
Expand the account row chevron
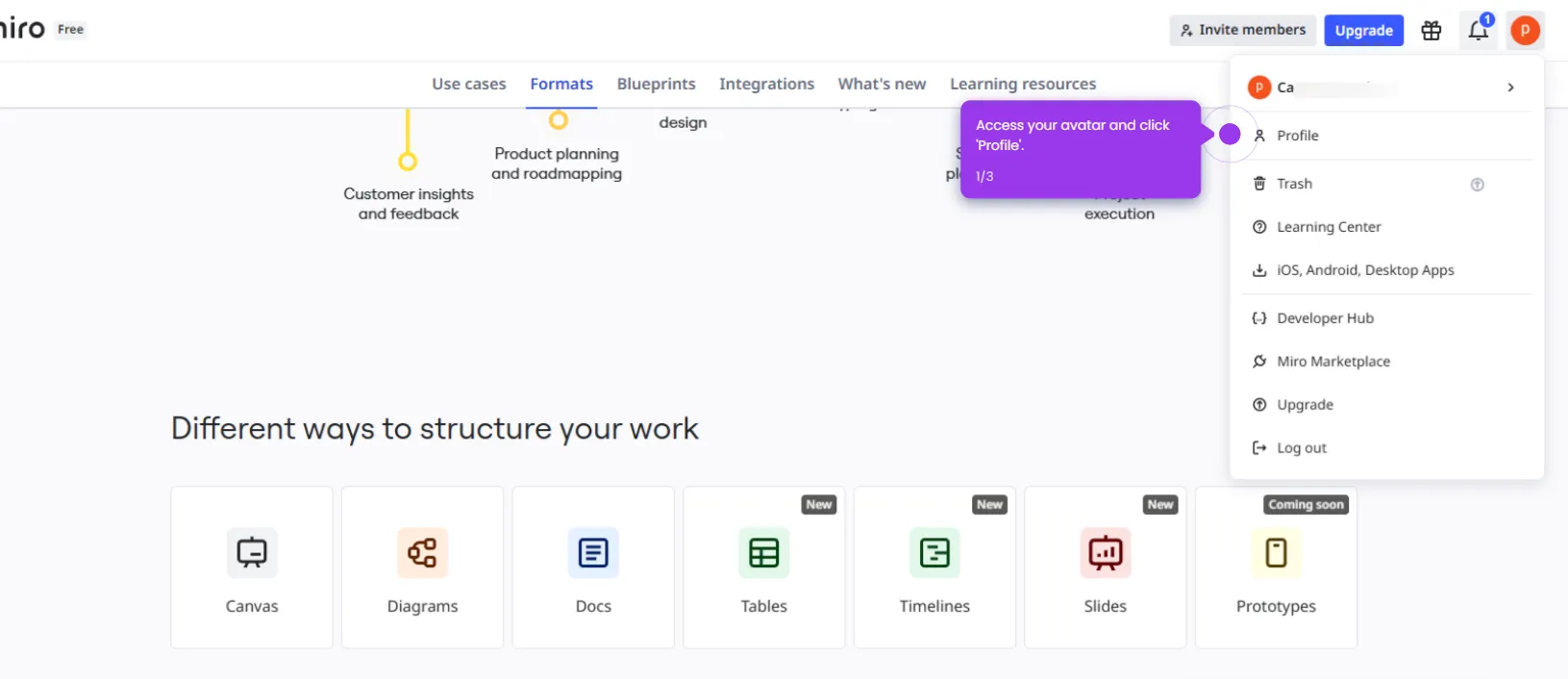pos(1510,88)
